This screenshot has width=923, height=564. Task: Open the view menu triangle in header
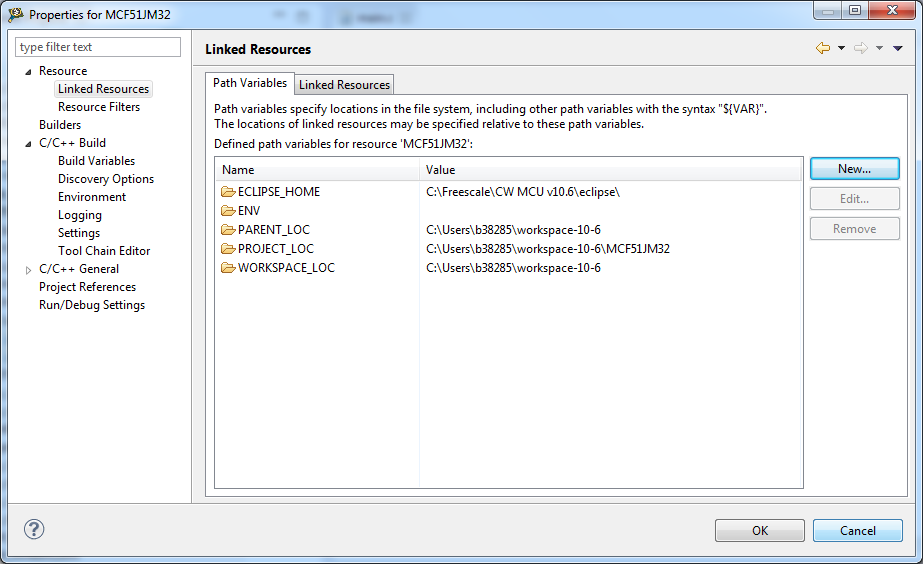898,48
